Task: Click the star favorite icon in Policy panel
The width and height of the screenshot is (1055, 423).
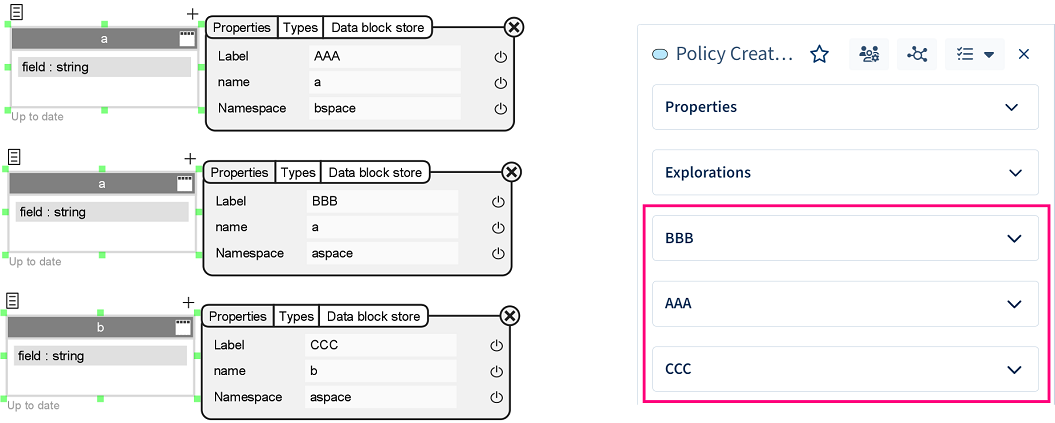Action: [x=819, y=54]
